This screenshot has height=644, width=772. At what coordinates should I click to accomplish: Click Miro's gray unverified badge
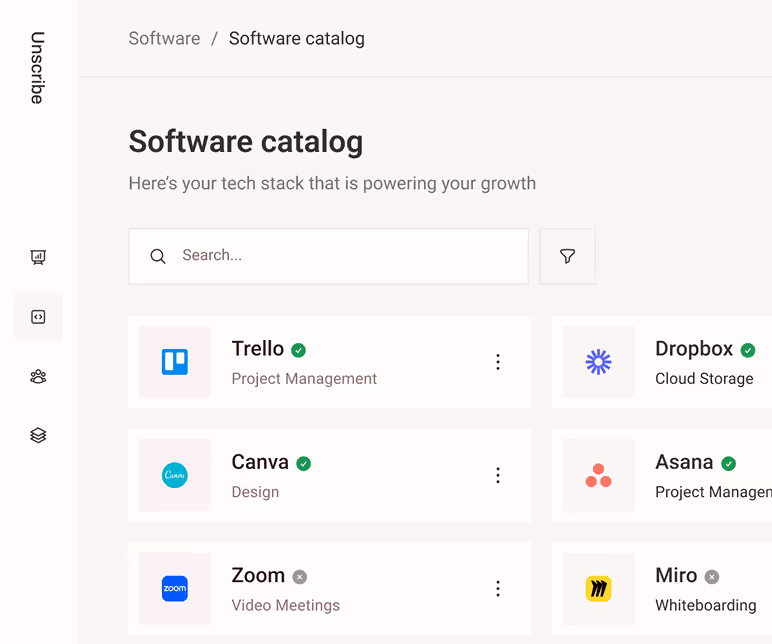coord(711,577)
